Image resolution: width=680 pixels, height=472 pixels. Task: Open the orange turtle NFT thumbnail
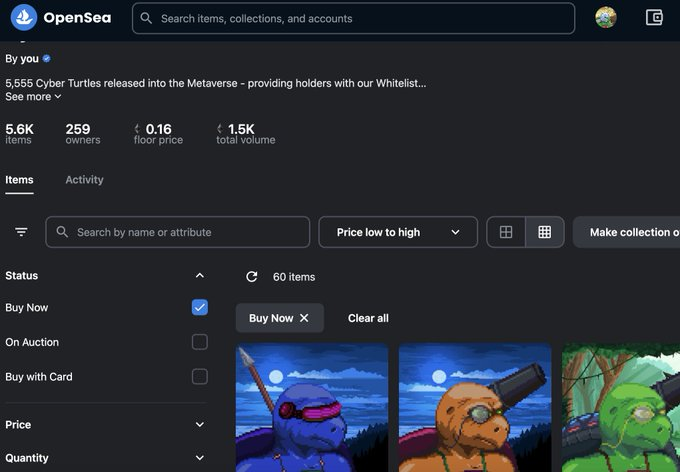tap(475, 408)
